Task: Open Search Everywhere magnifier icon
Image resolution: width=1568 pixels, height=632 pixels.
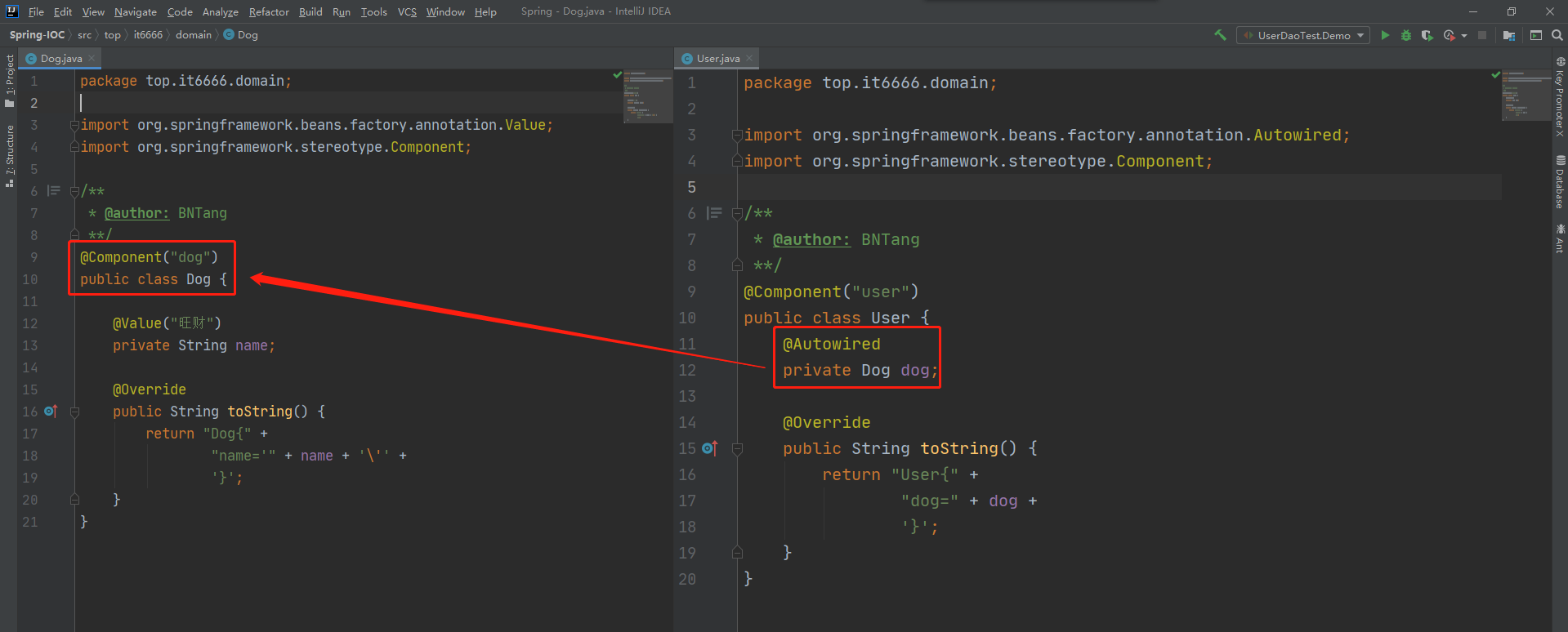Action: 1557,35
